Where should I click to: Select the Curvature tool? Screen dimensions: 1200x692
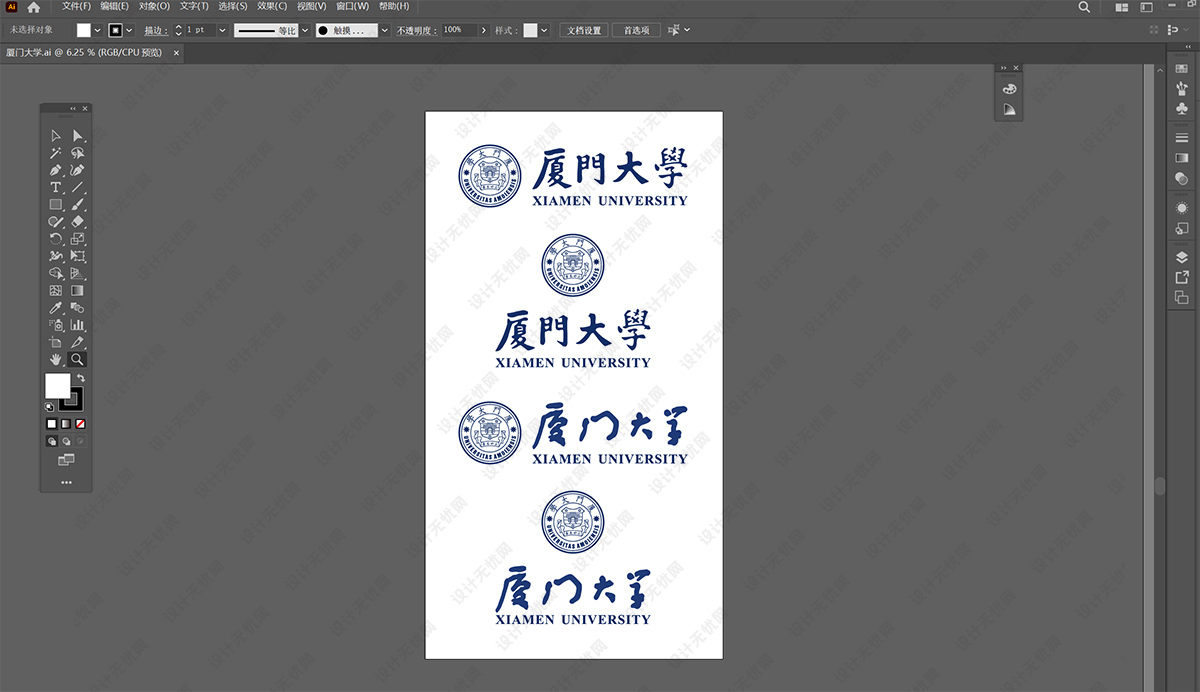coord(78,170)
